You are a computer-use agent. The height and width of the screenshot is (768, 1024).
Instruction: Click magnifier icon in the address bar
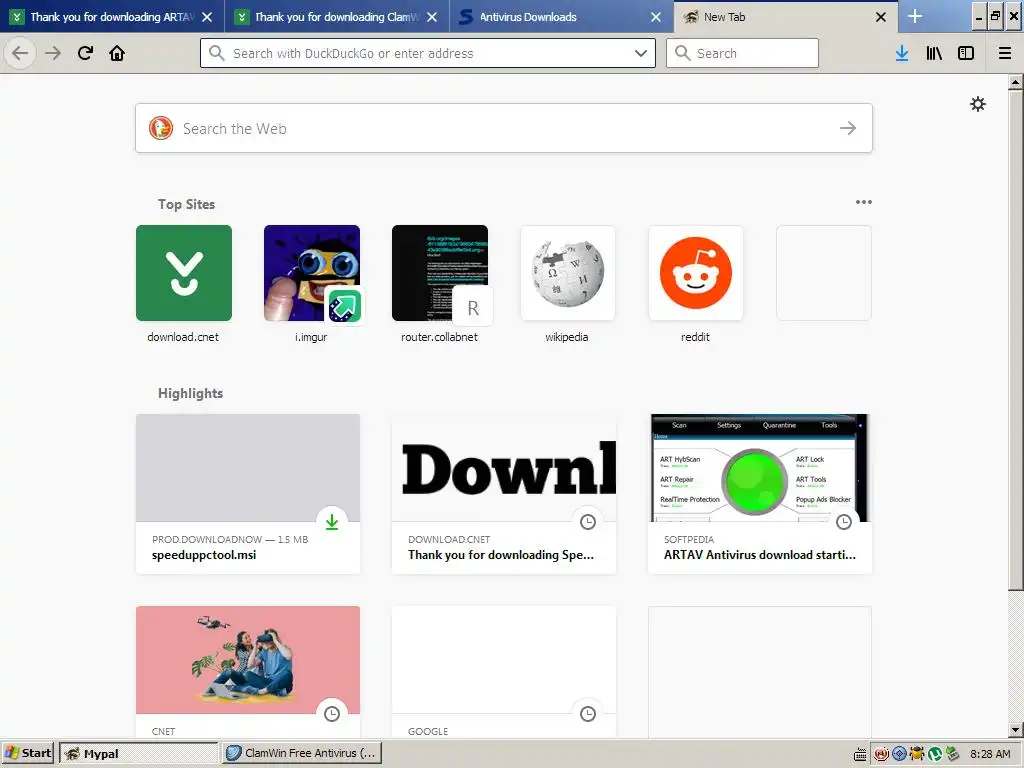click(217, 53)
